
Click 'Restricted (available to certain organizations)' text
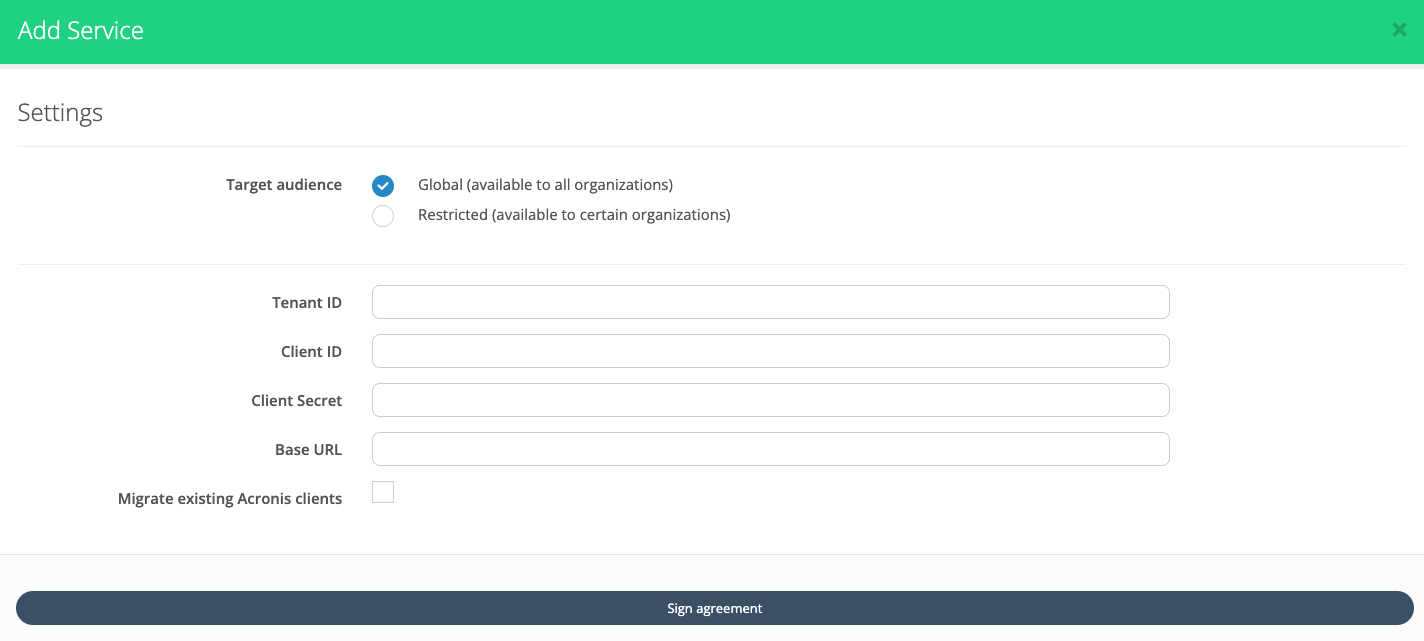coord(574,215)
